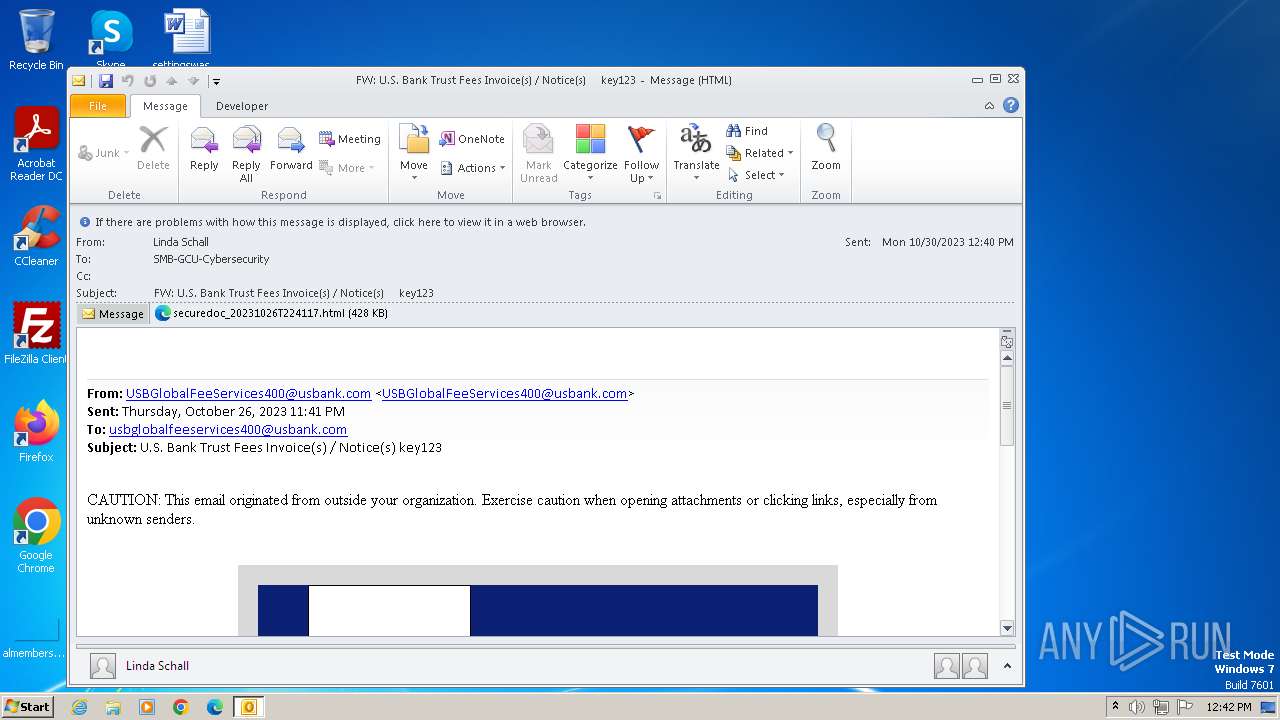Mark the message Unread
Screen dimensions: 1280x720
pos(538,153)
